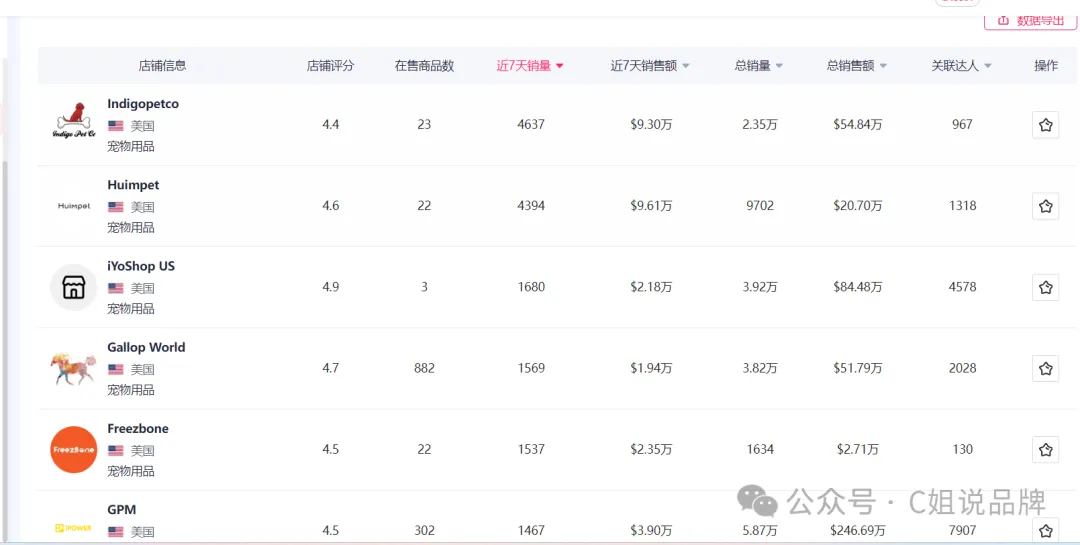Click the US flag under Freezbone
The width and height of the screenshot is (1080, 545).
point(116,451)
